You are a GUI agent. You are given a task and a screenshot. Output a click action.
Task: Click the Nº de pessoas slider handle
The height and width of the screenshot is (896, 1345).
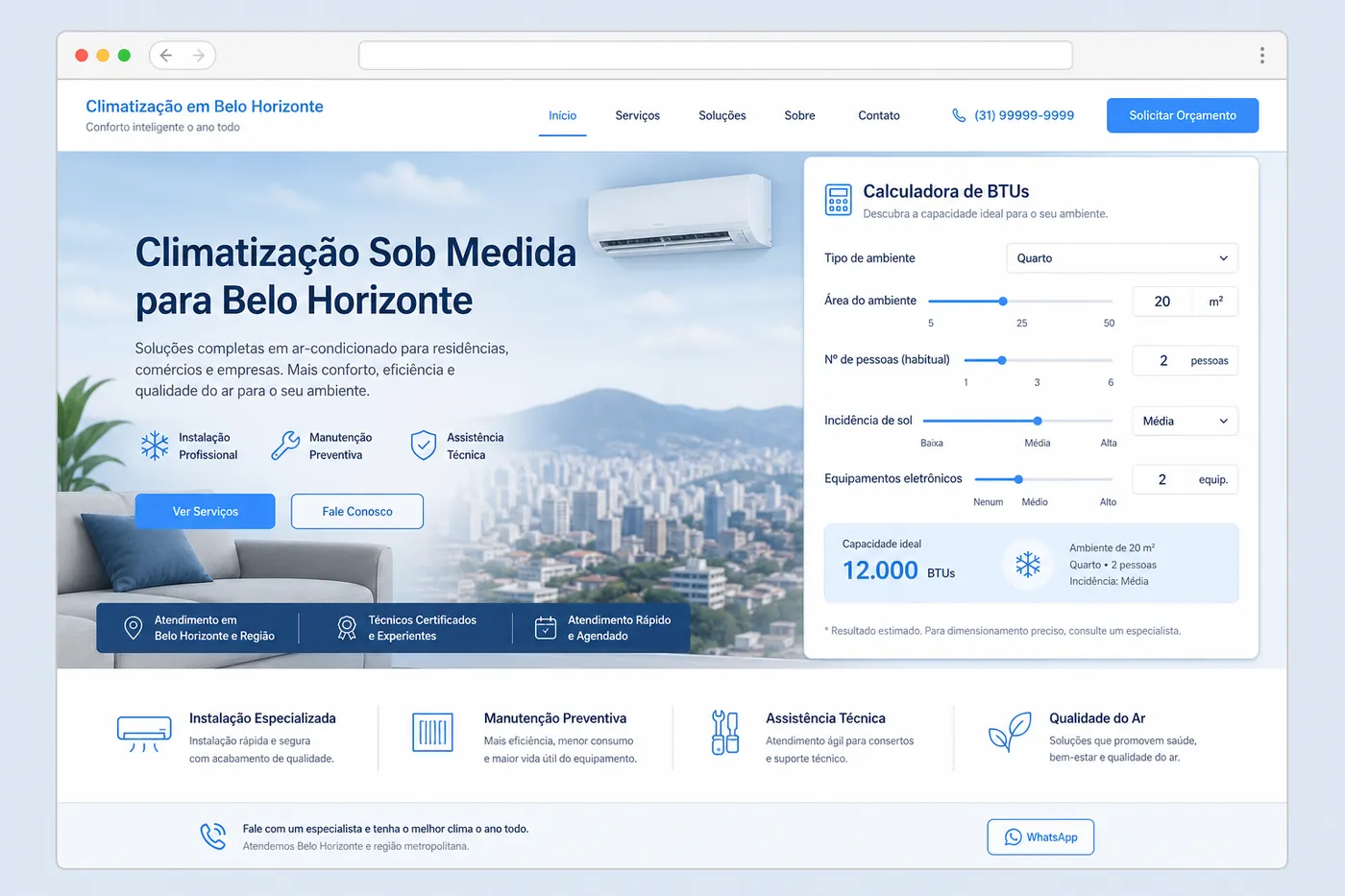(1002, 360)
